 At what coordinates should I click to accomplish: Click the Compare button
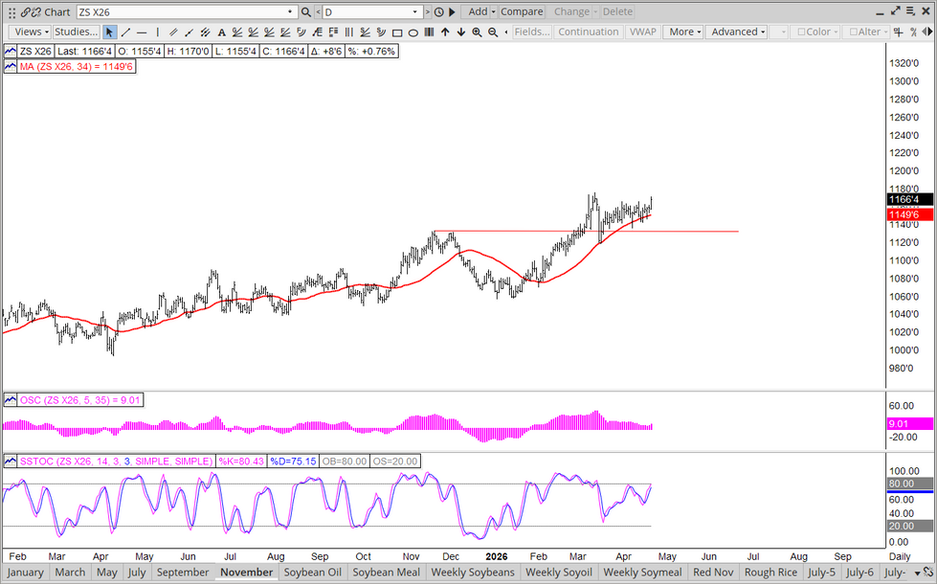pos(522,12)
